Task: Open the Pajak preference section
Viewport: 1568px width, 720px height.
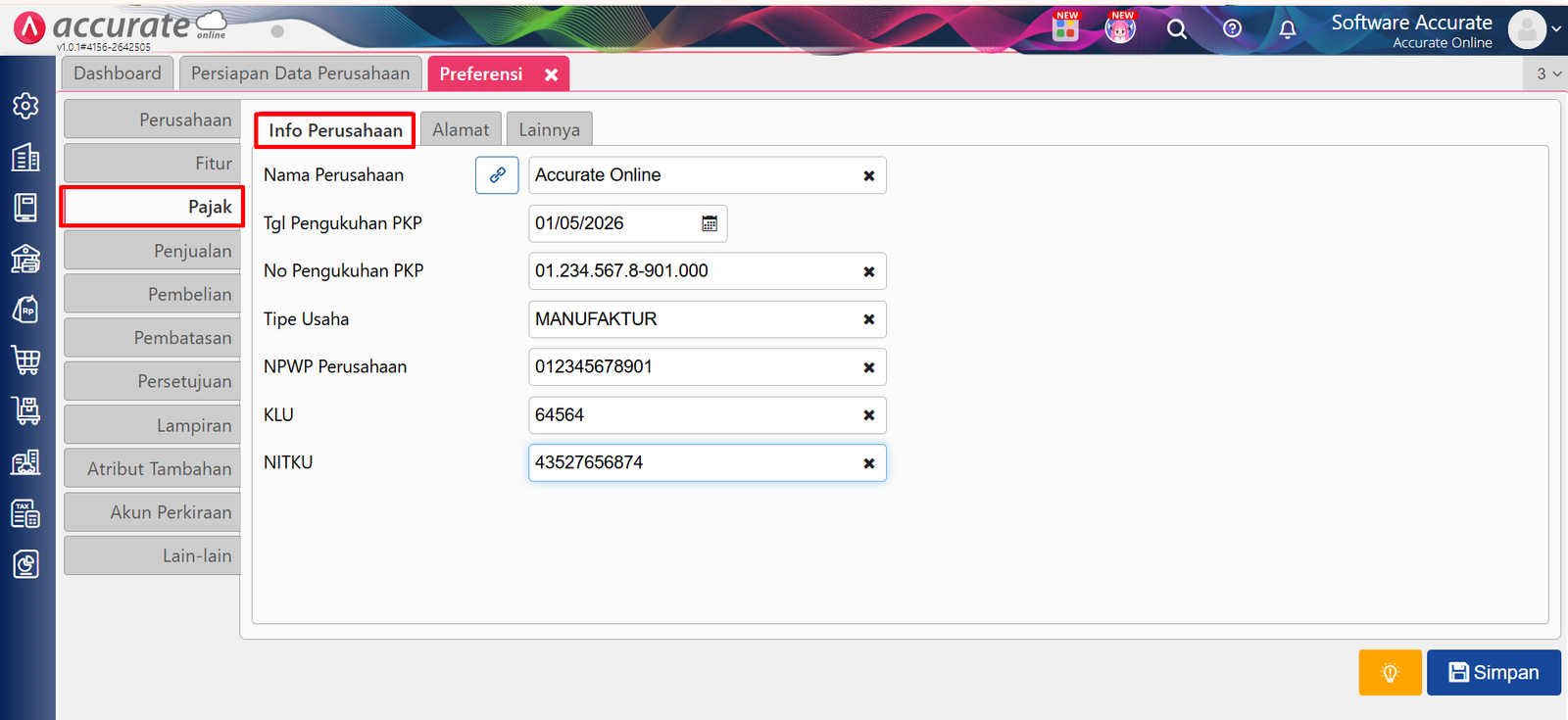Action: pyautogui.click(x=152, y=207)
